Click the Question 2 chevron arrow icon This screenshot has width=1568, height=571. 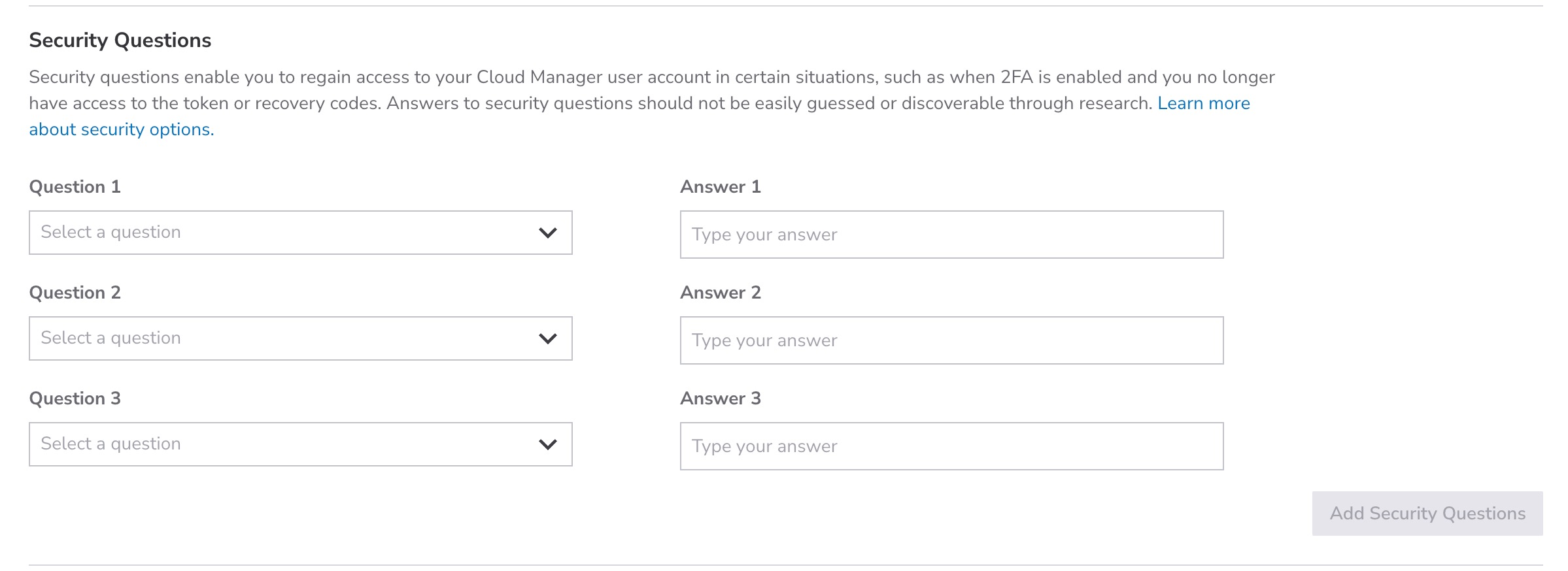547,338
